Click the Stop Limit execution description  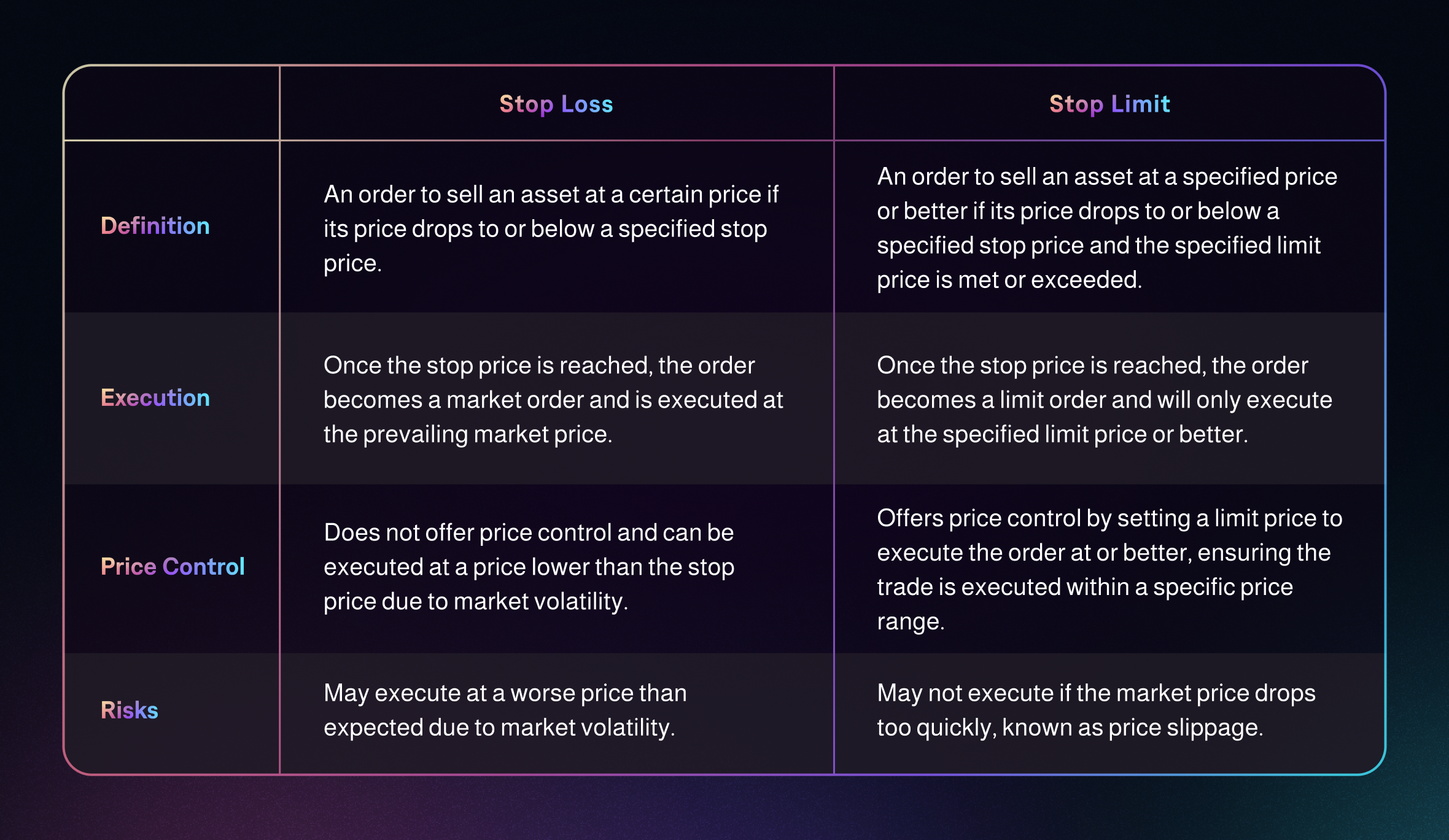(1104, 400)
